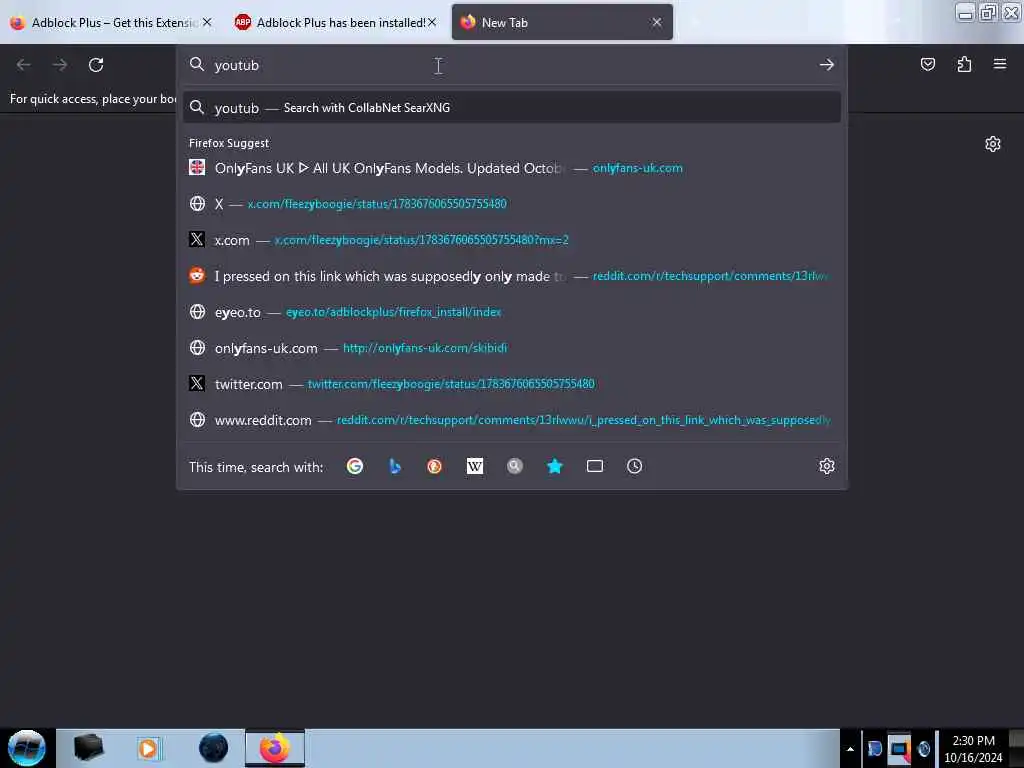
Task: Search this time with DuckDuckGo
Action: [x=434, y=466]
